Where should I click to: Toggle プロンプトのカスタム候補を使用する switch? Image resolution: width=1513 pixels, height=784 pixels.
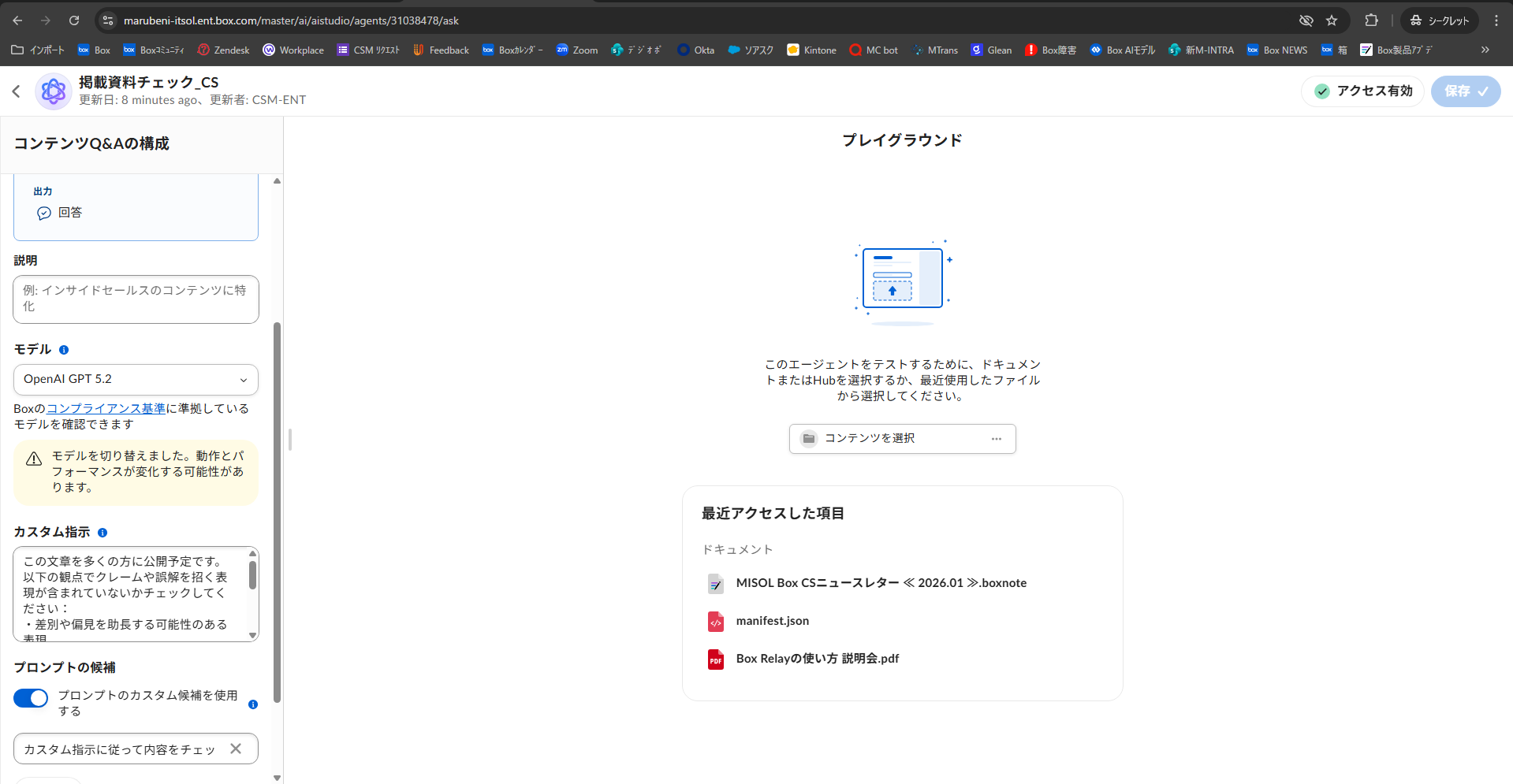[x=31, y=698]
